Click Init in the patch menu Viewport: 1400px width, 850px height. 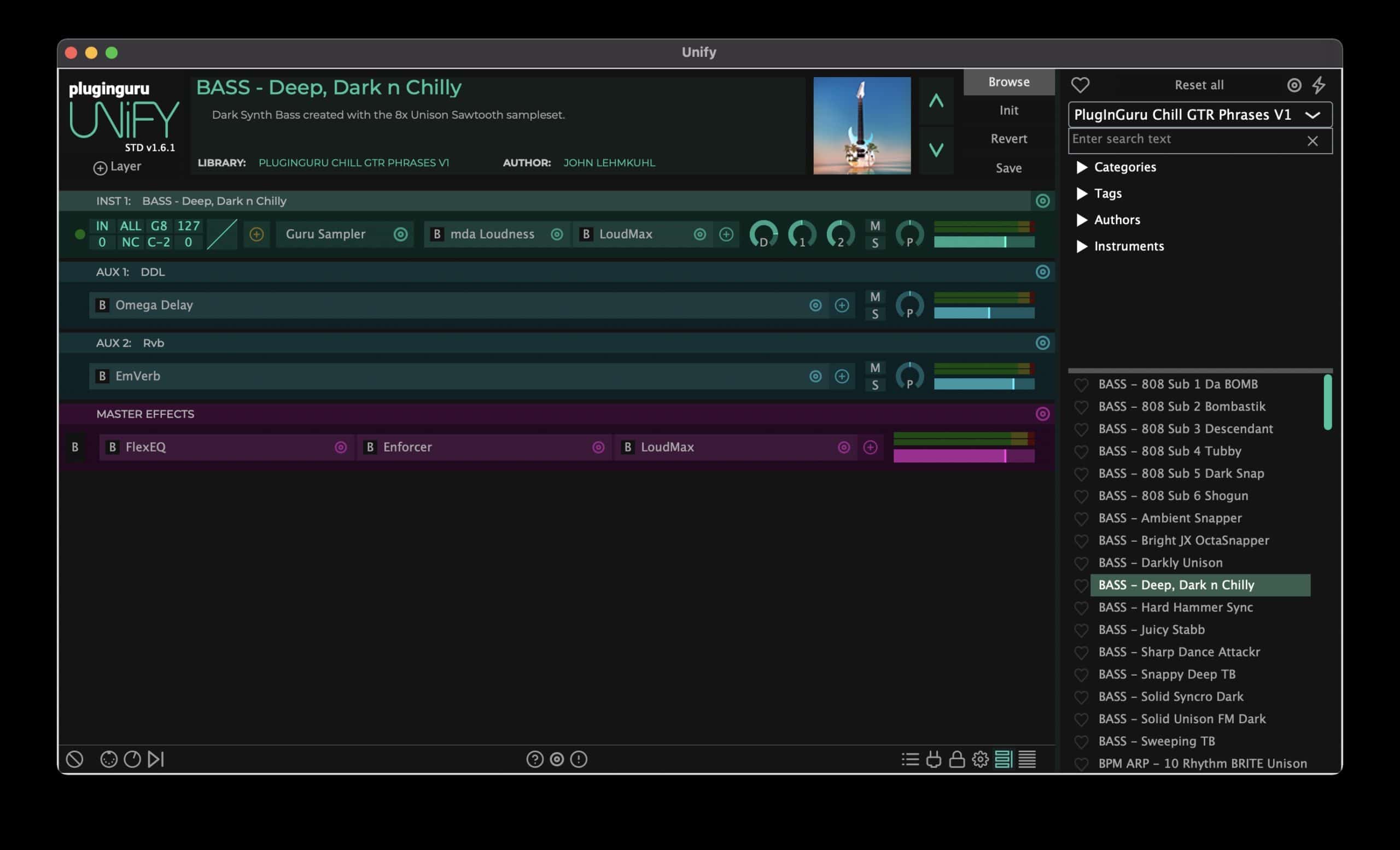click(1008, 111)
